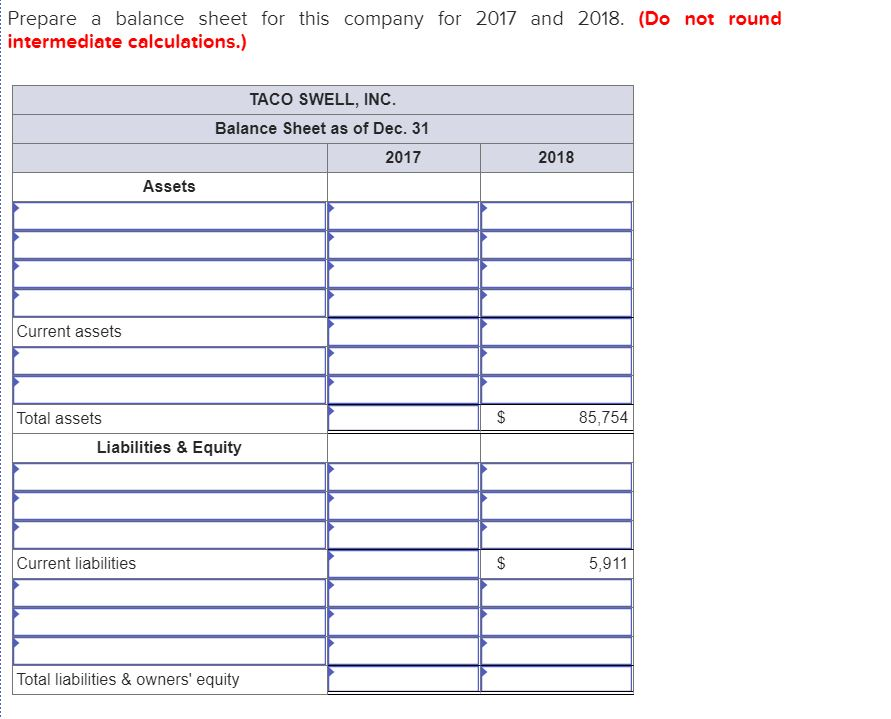Select the 2017 cell in second Assets row
Viewport: 891px width, 719px height.
click(x=403, y=245)
